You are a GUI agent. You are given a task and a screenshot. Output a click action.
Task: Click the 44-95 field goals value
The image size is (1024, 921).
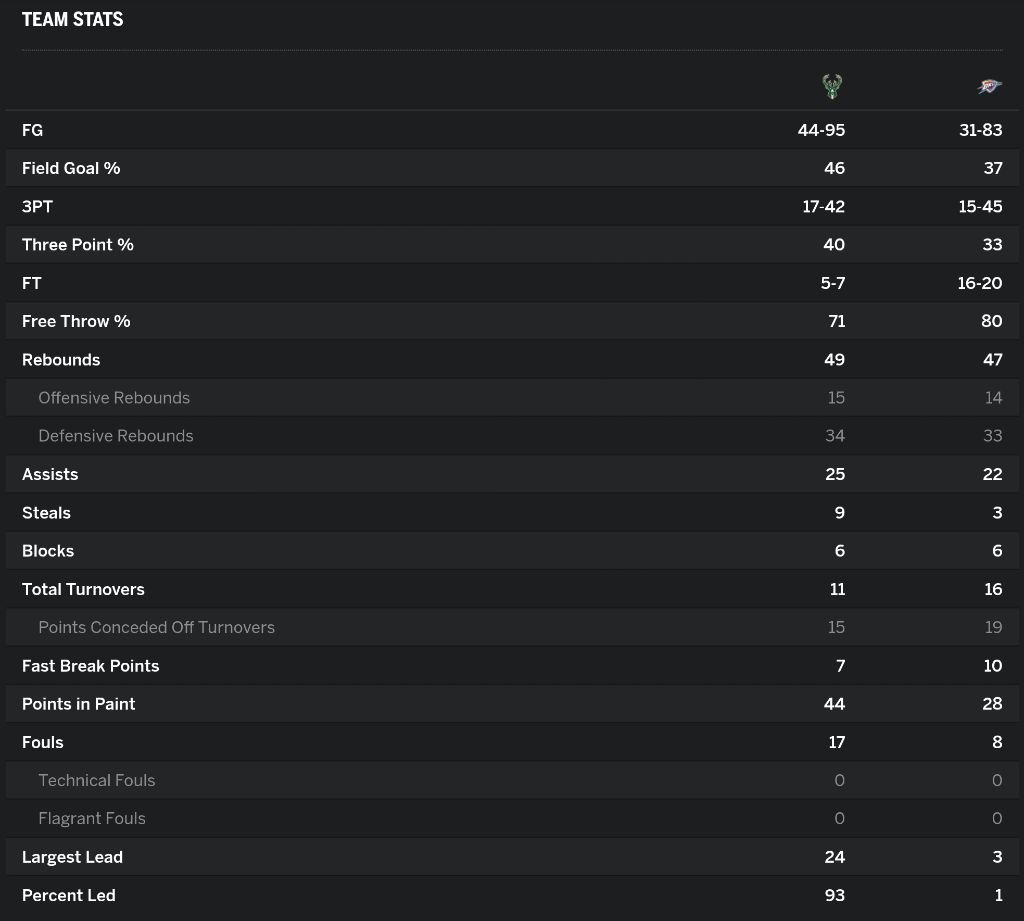point(821,130)
